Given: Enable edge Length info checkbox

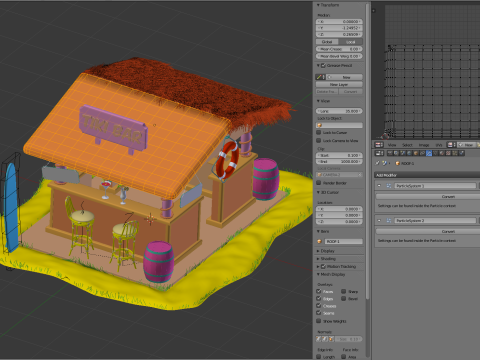Looking at the screenshot, I should (x=319, y=356).
